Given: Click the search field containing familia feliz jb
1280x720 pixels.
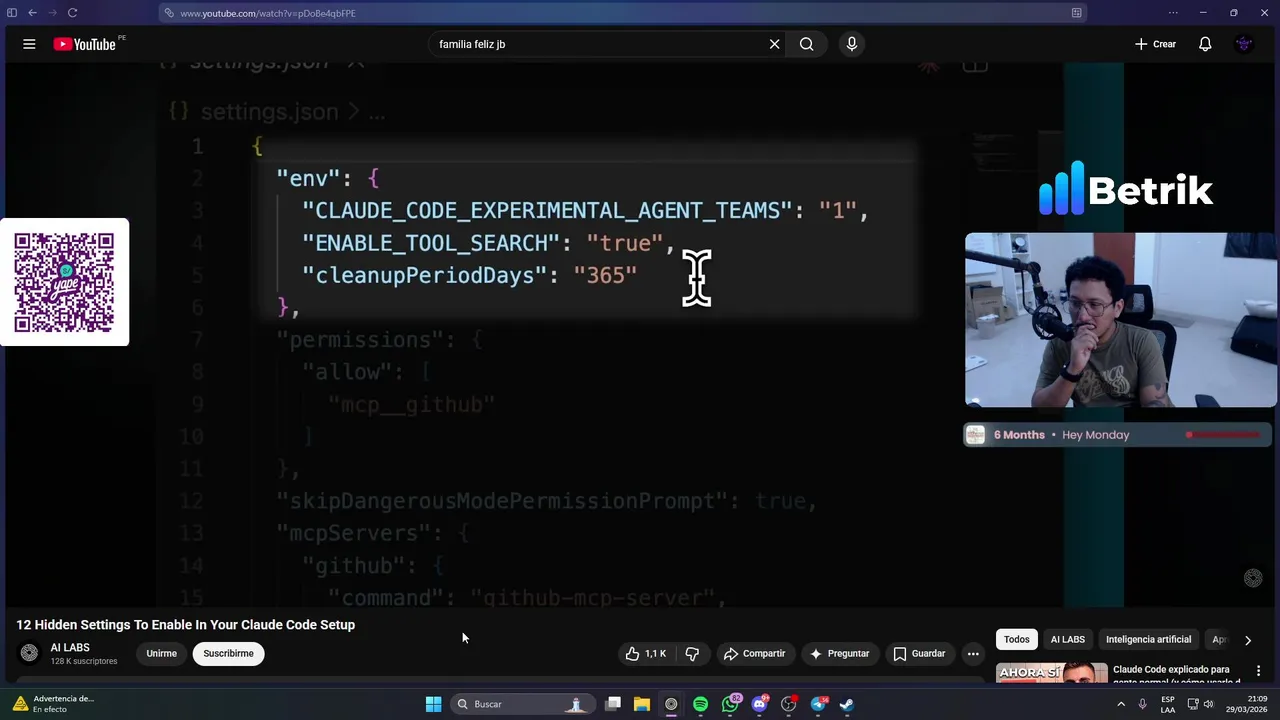Looking at the screenshot, I should [x=598, y=44].
